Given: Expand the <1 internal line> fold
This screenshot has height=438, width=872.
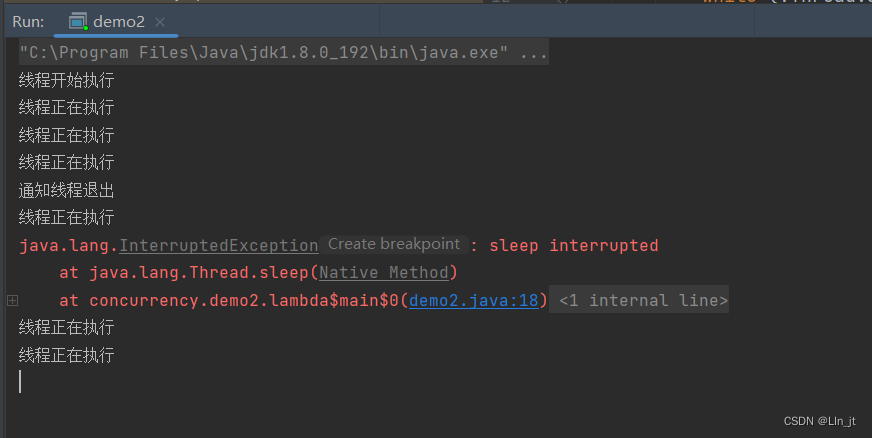Looking at the screenshot, I should point(638,301).
